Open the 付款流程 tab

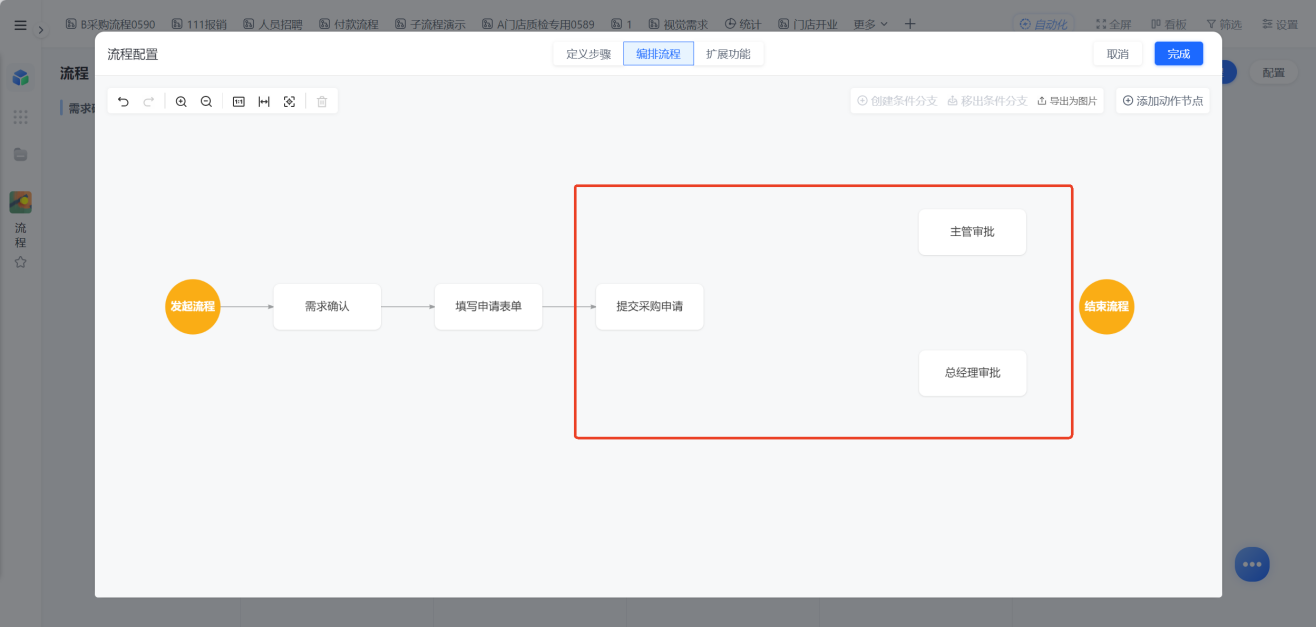pos(349,24)
